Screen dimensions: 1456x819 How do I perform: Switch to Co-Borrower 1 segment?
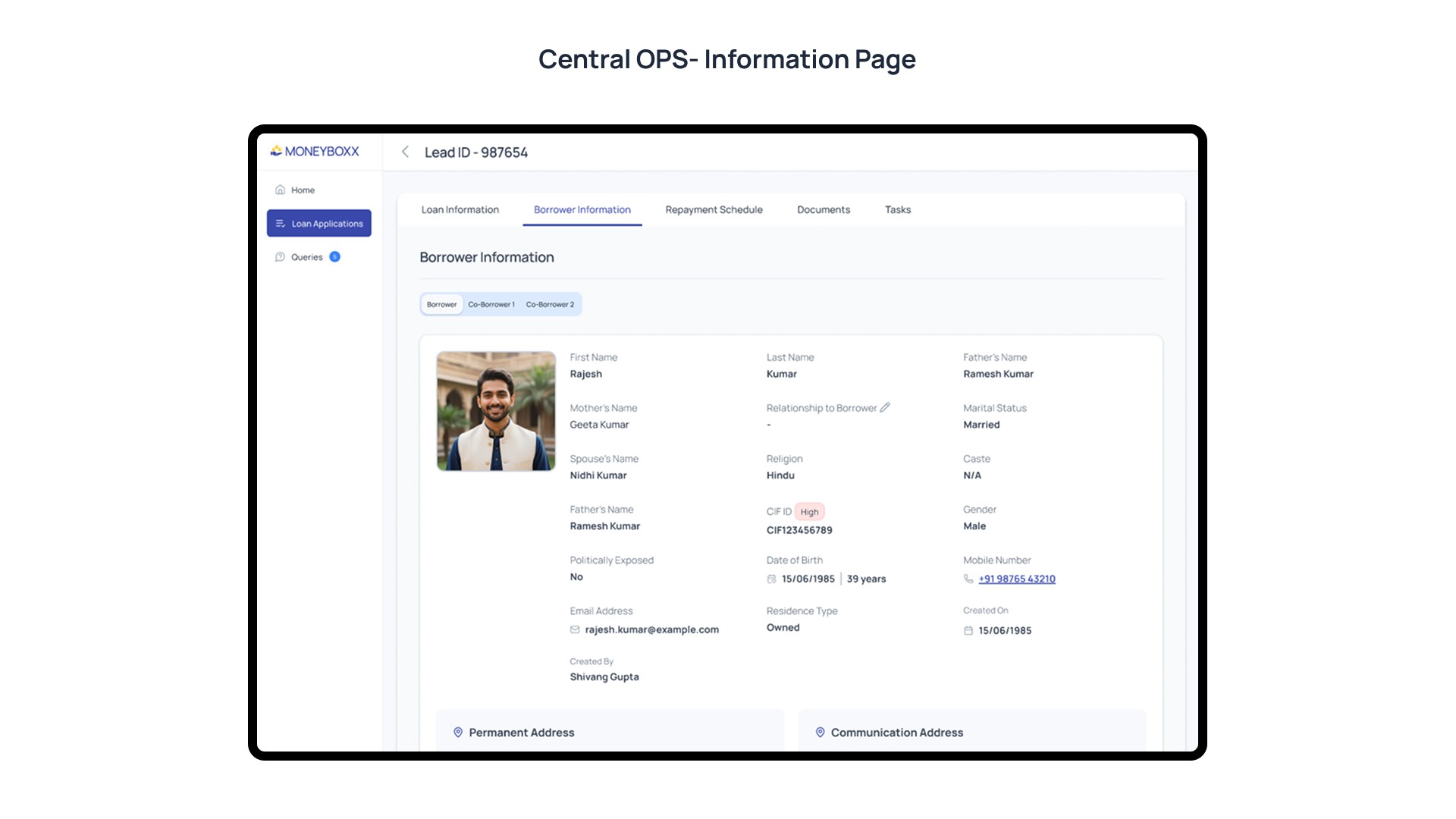491,304
